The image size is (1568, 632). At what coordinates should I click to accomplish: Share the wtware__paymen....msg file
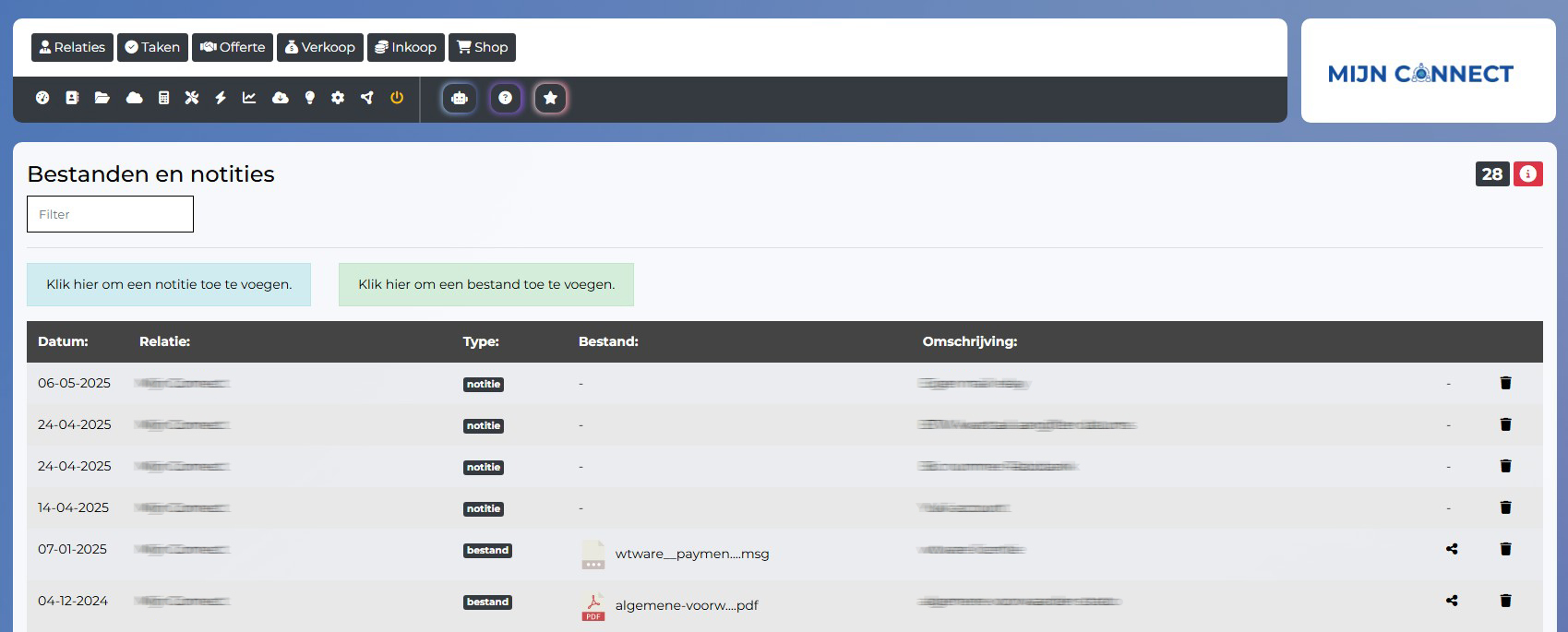point(1452,549)
